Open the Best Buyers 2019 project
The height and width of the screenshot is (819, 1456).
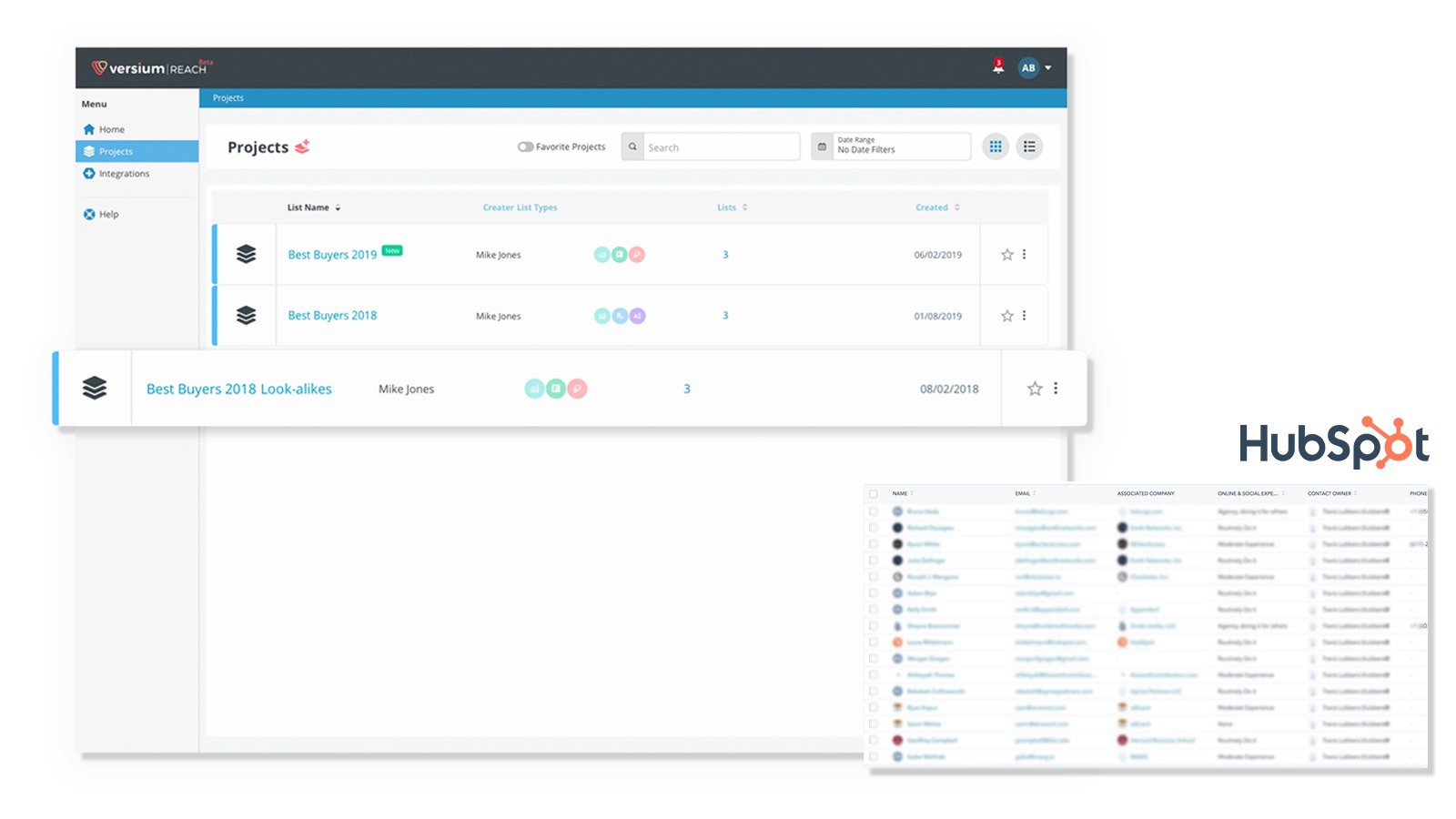[x=332, y=255]
